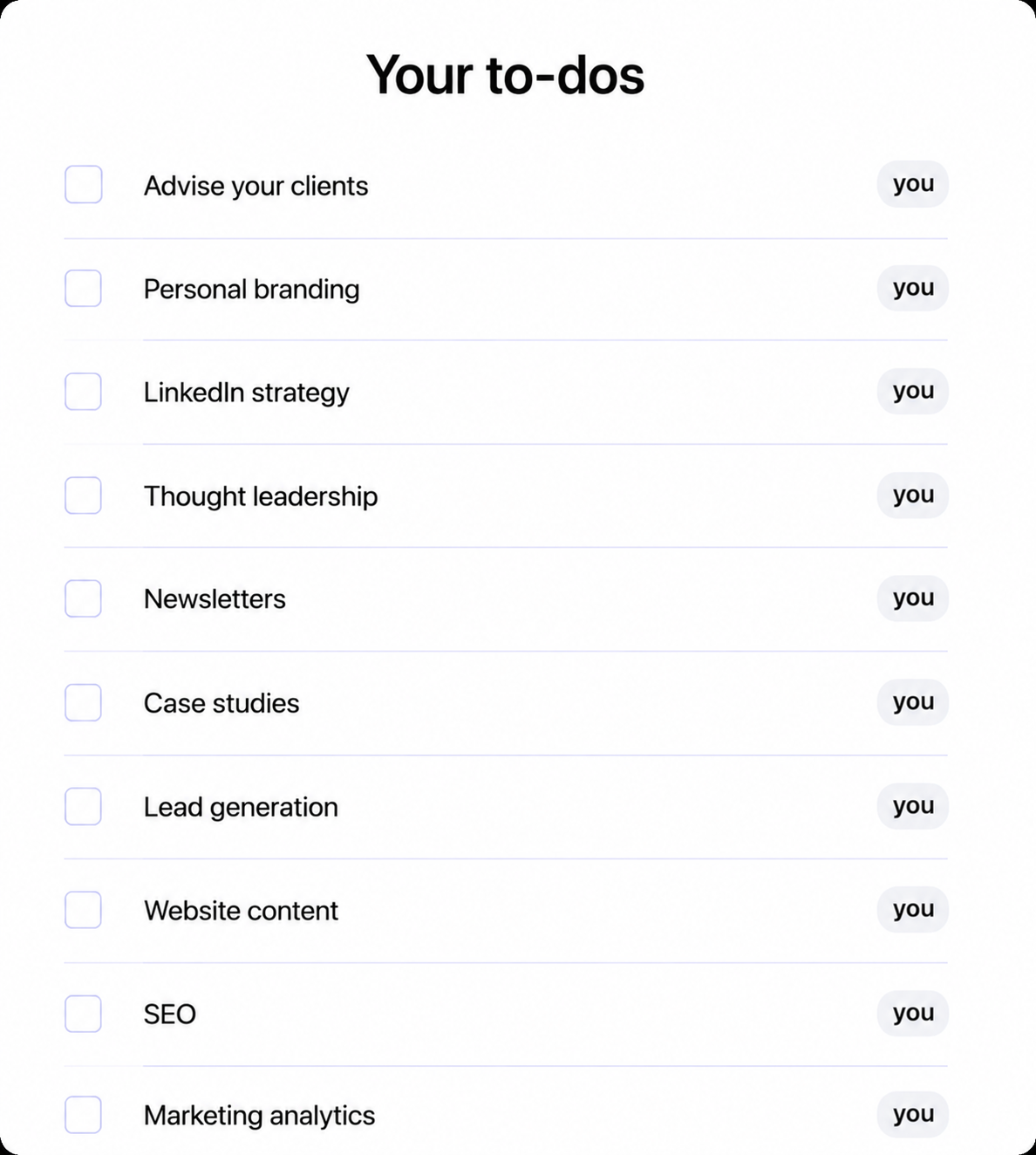Check off Thought leadership task
Image resolution: width=1036 pixels, height=1155 pixels.
click(x=84, y=495)
